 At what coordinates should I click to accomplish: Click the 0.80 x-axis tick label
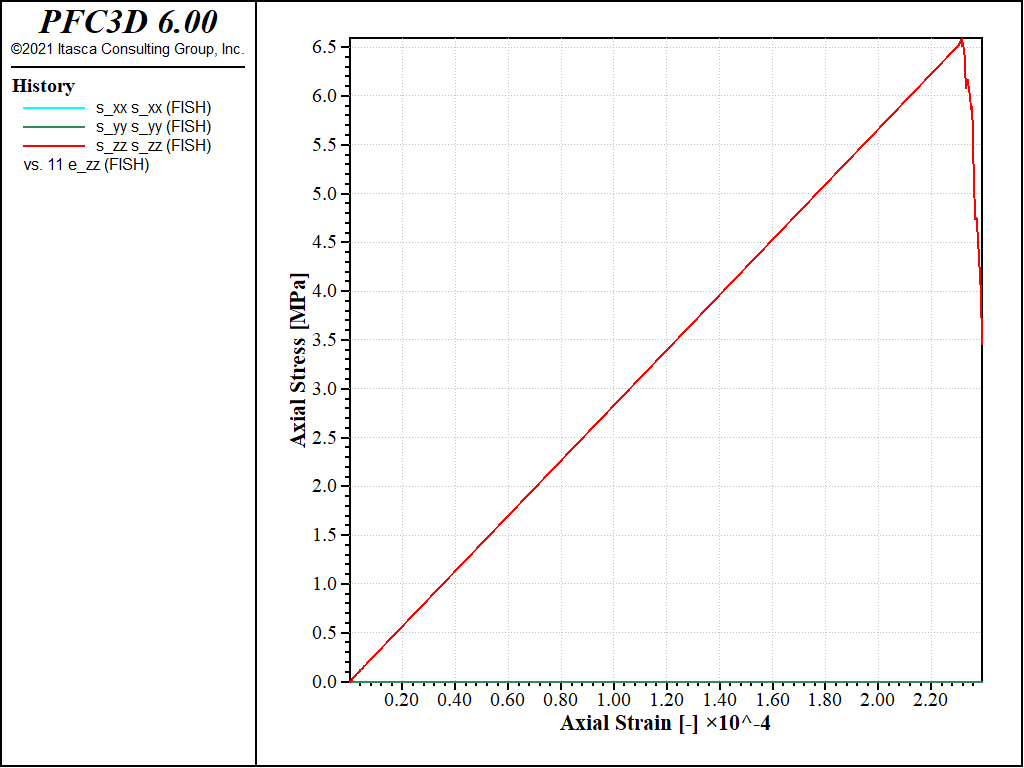pos(560,700)
